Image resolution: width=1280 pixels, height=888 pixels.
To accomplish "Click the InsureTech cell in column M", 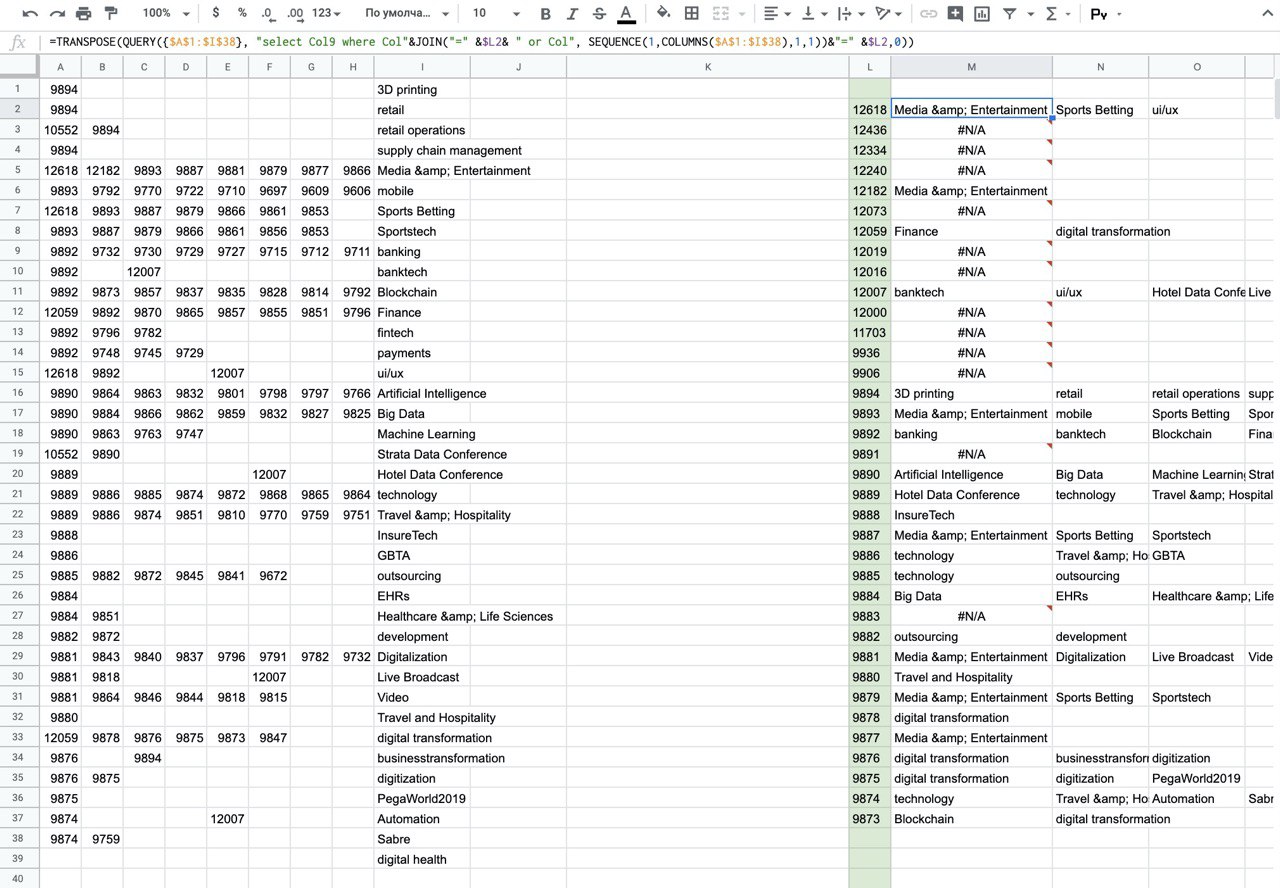I will tap(971, 515).
